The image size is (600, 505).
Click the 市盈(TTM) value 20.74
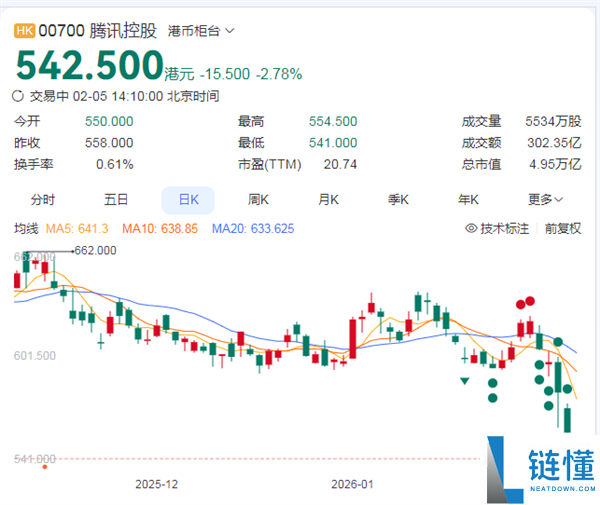[x=340, y=165]
